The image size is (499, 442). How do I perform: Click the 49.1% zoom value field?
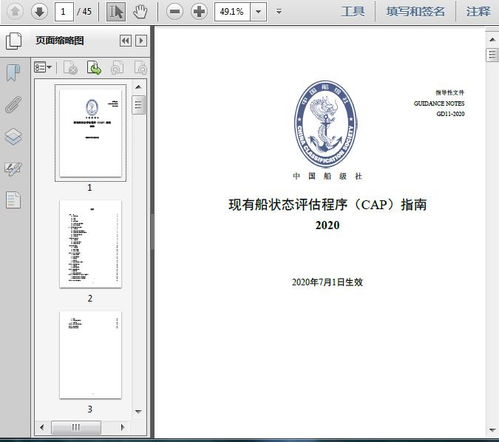232,12
